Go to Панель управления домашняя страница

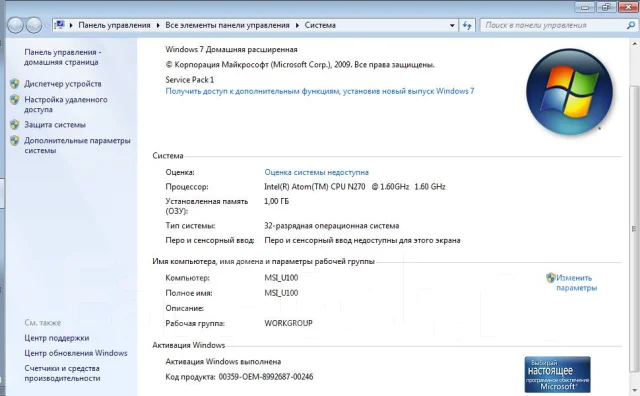coord(62,57)
